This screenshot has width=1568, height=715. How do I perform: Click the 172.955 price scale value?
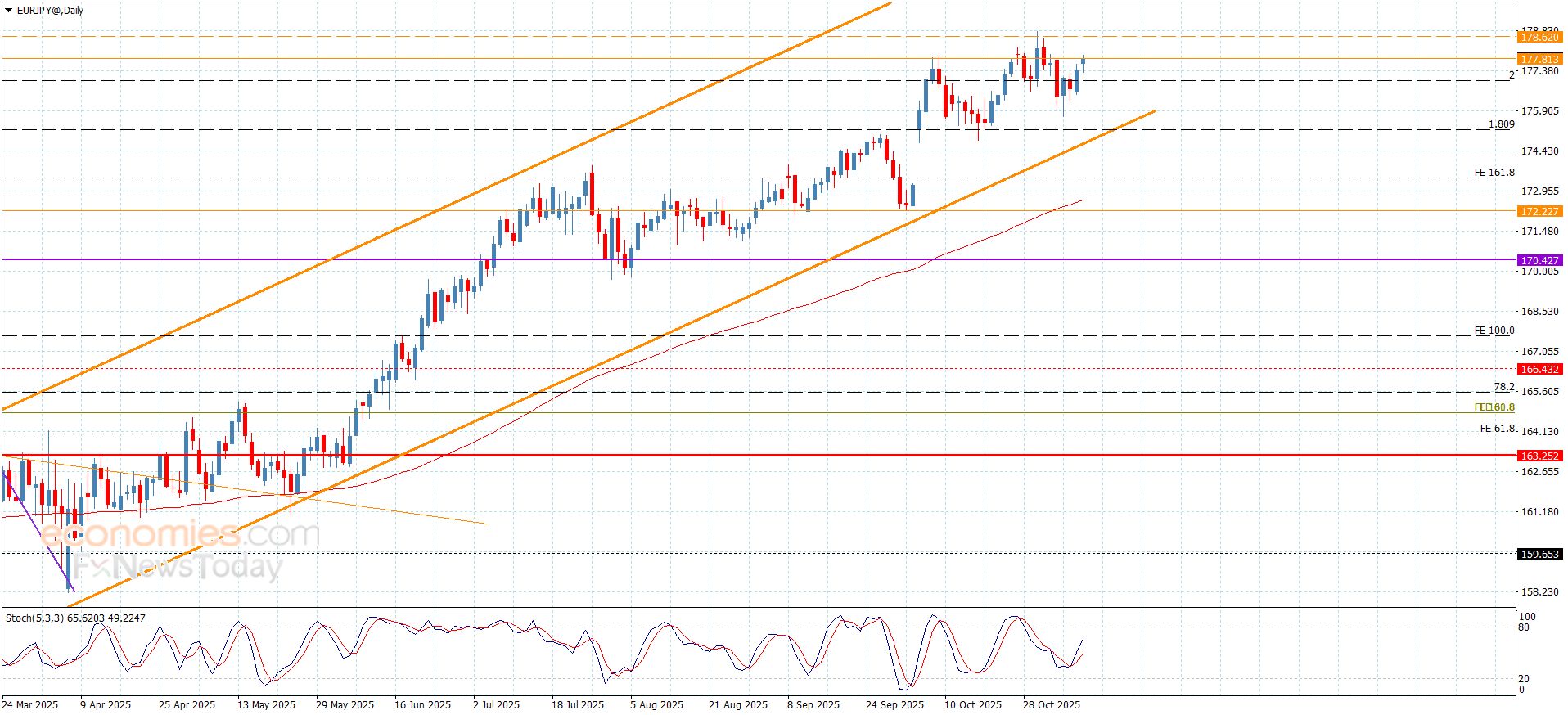1539,191
